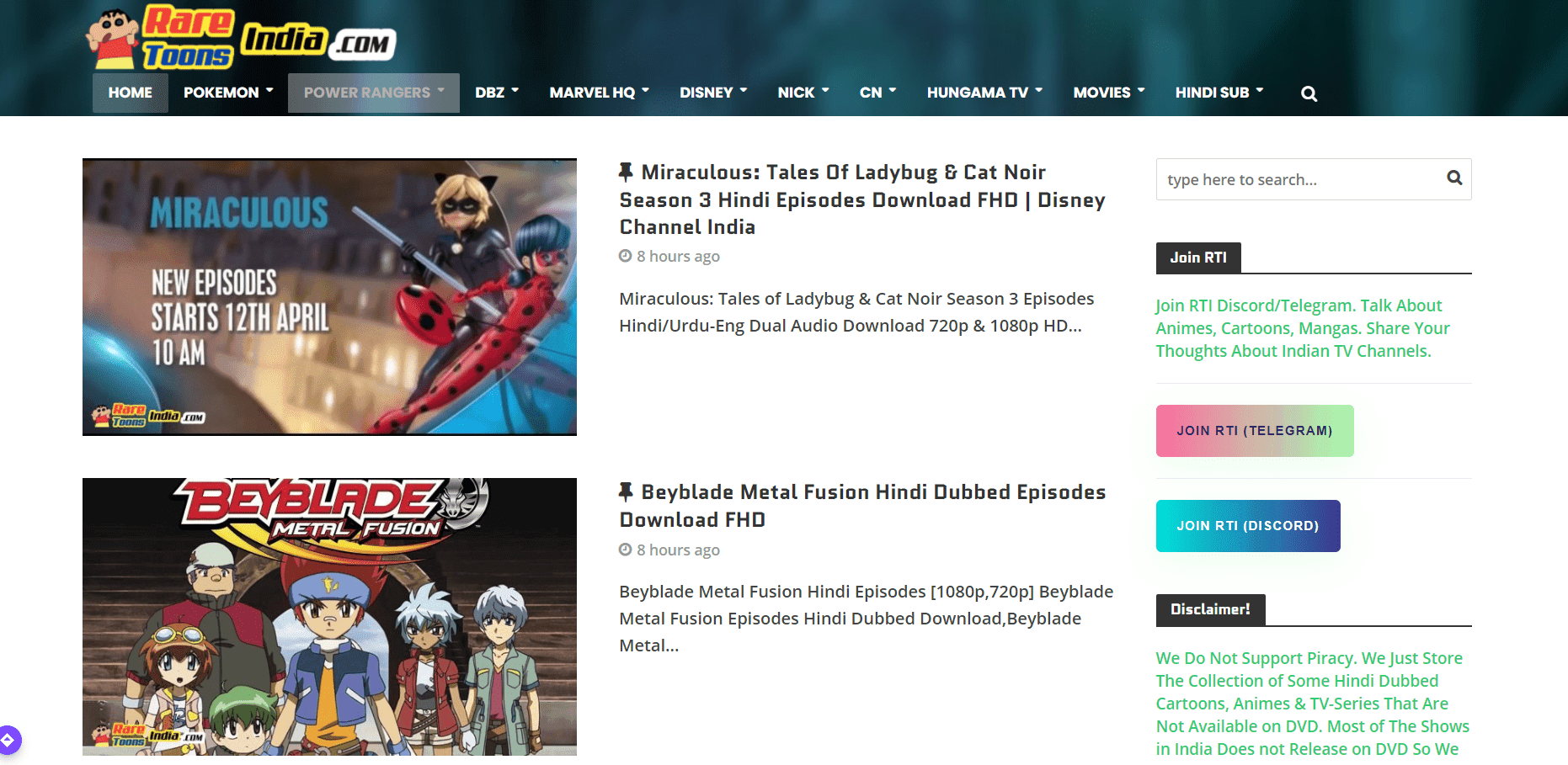
Task: Expand the NICK menu
Action: (x=803, y=93)
